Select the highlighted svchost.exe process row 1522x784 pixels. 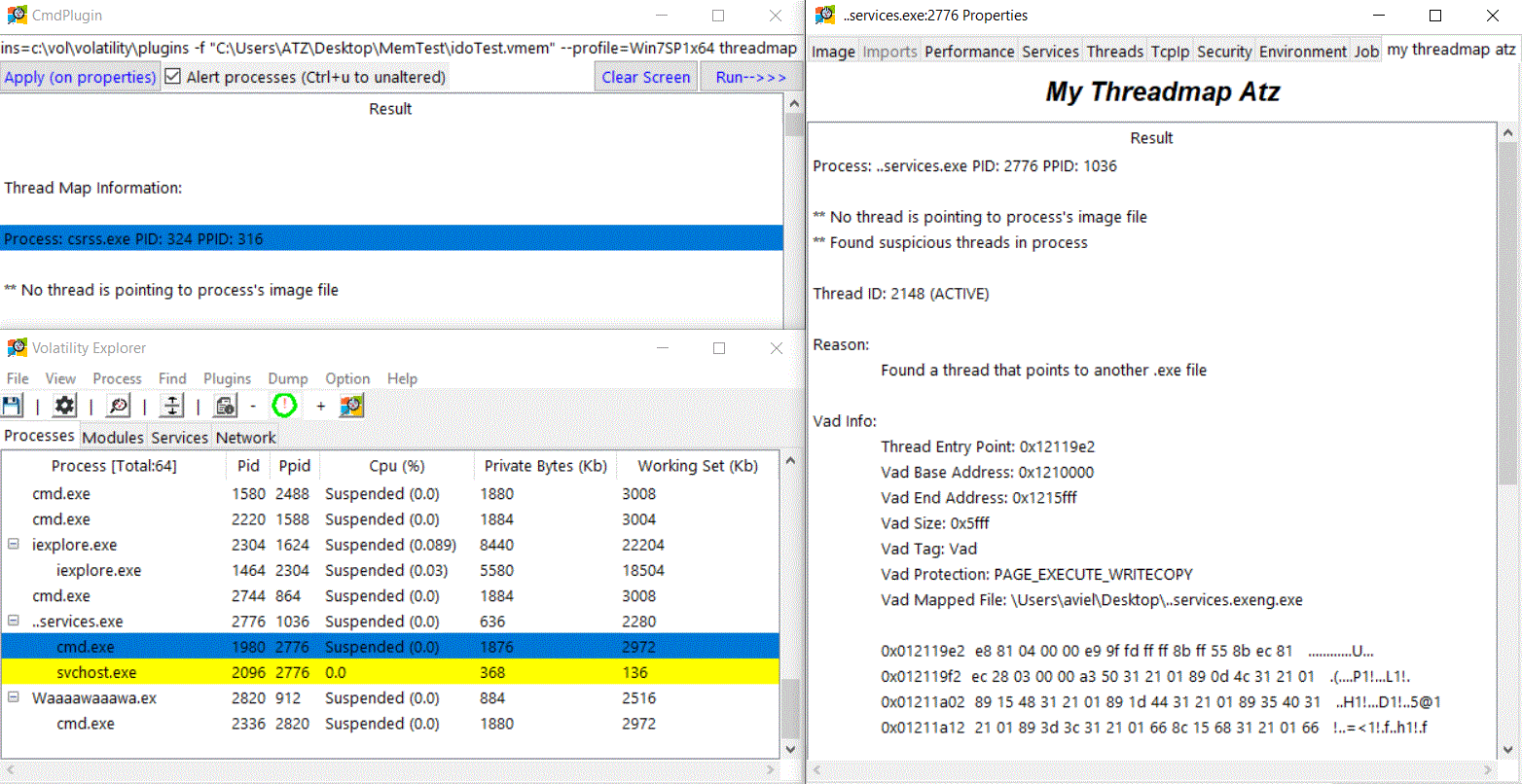pos(136,671)
